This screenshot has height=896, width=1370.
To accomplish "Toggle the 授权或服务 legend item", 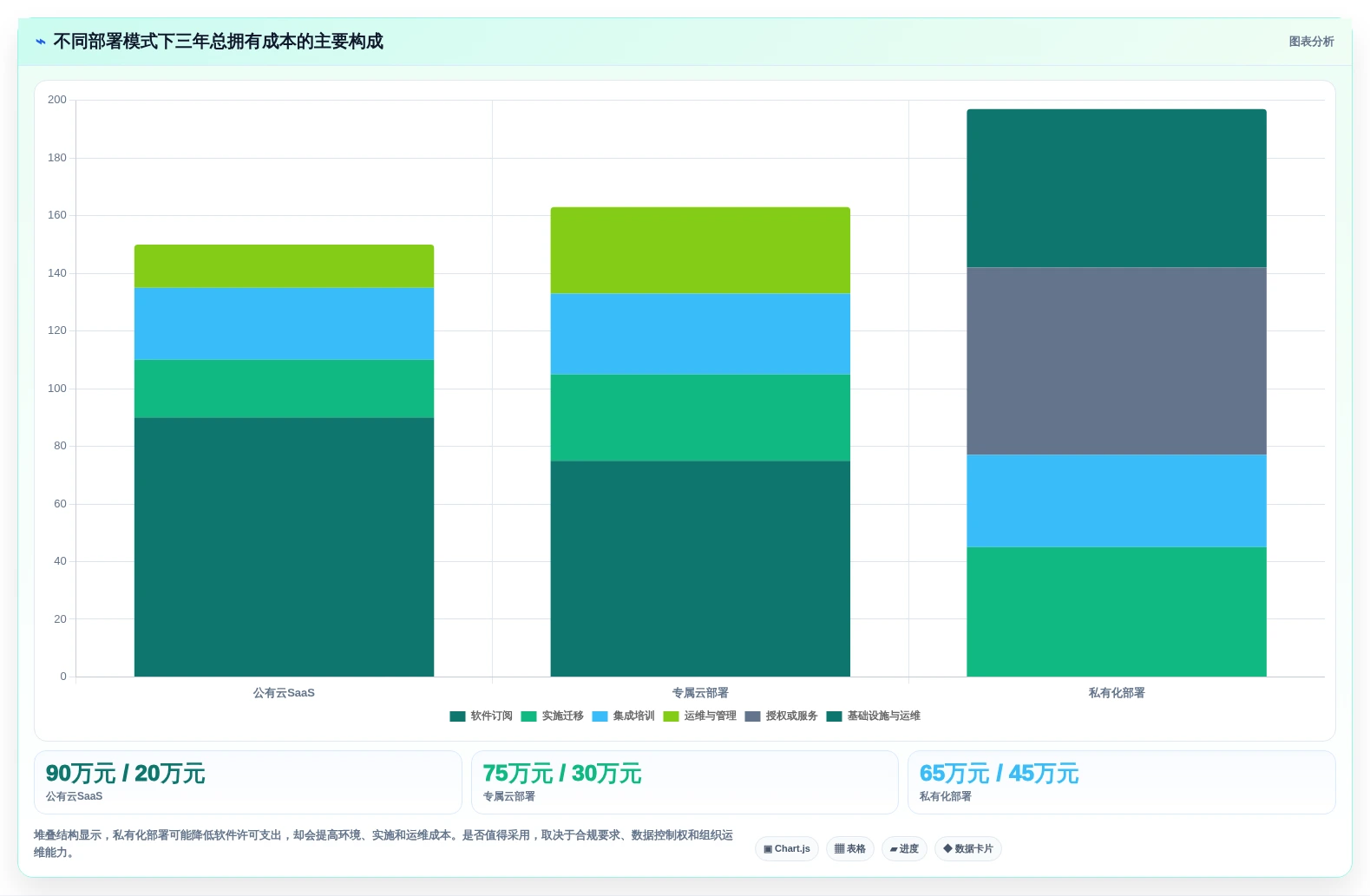I will 782,716.
